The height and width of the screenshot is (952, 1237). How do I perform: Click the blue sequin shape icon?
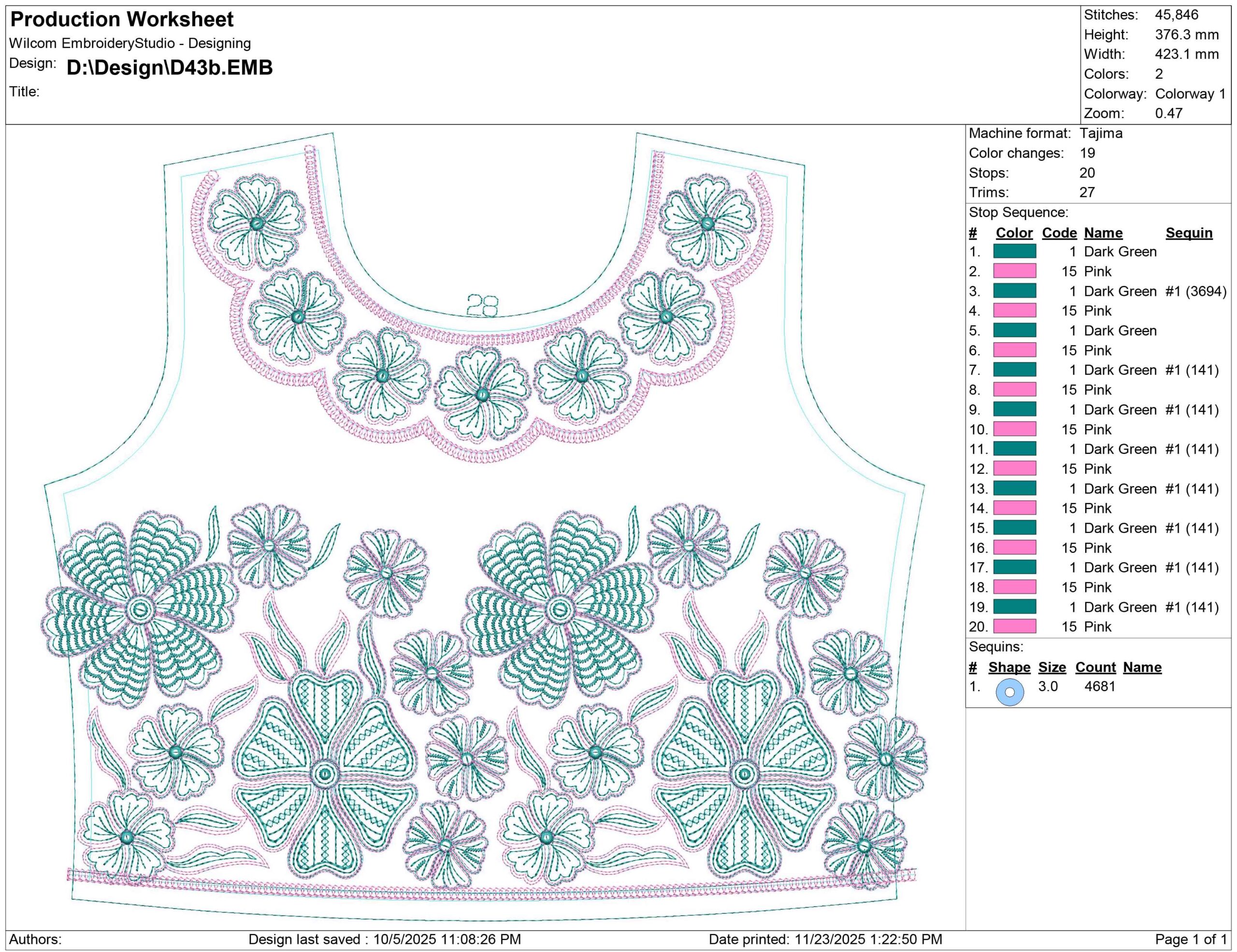point(1009,692)
